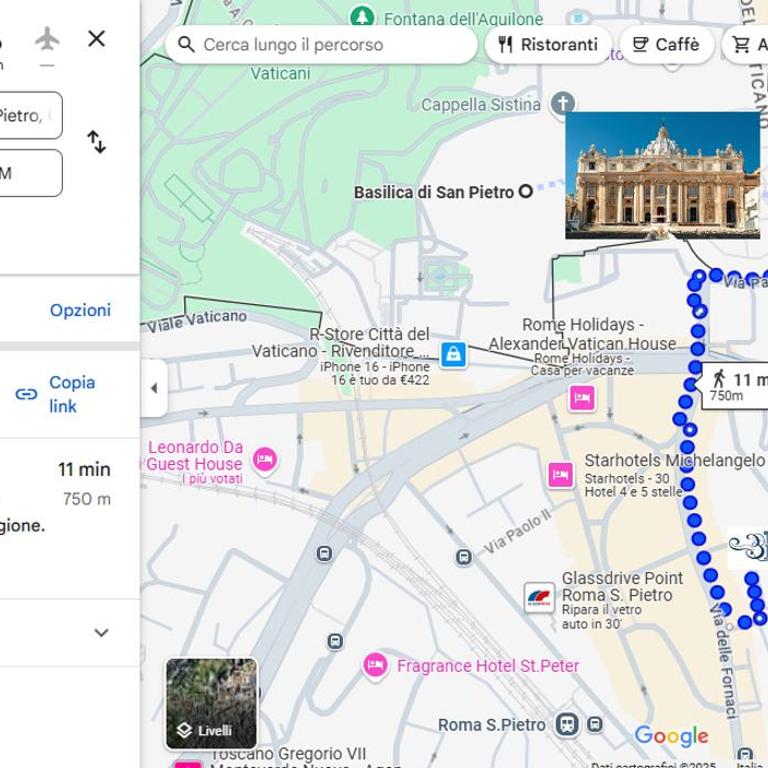Open Basilica di San Pietro photo
768x768 pixels.
[x=662, y=175]
